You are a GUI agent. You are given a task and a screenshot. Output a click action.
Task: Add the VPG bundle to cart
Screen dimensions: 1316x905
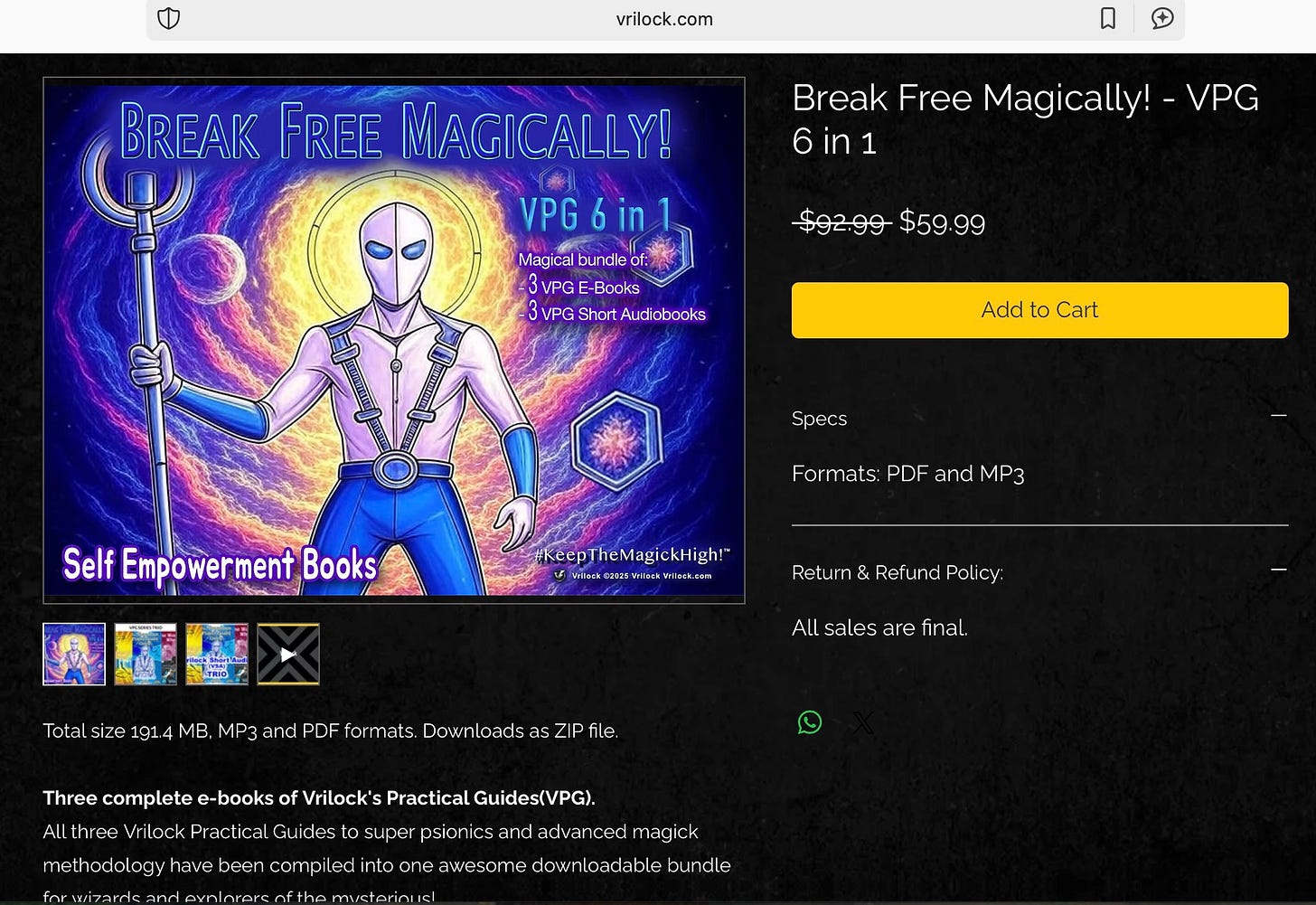tap(1039, 310)
